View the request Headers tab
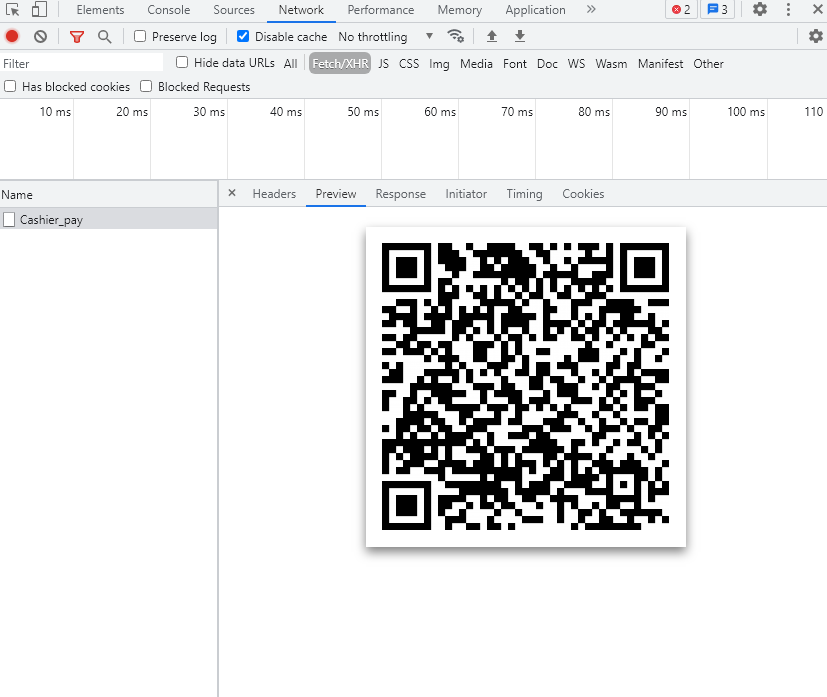Image resolution: width=827 pixels, height=697 pixels. point(274,193)
